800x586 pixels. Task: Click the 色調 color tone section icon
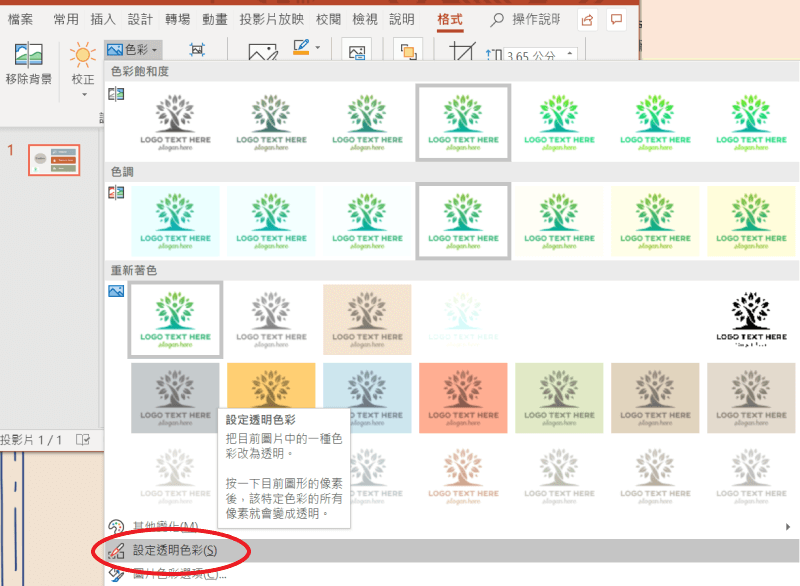coord(116,193)
